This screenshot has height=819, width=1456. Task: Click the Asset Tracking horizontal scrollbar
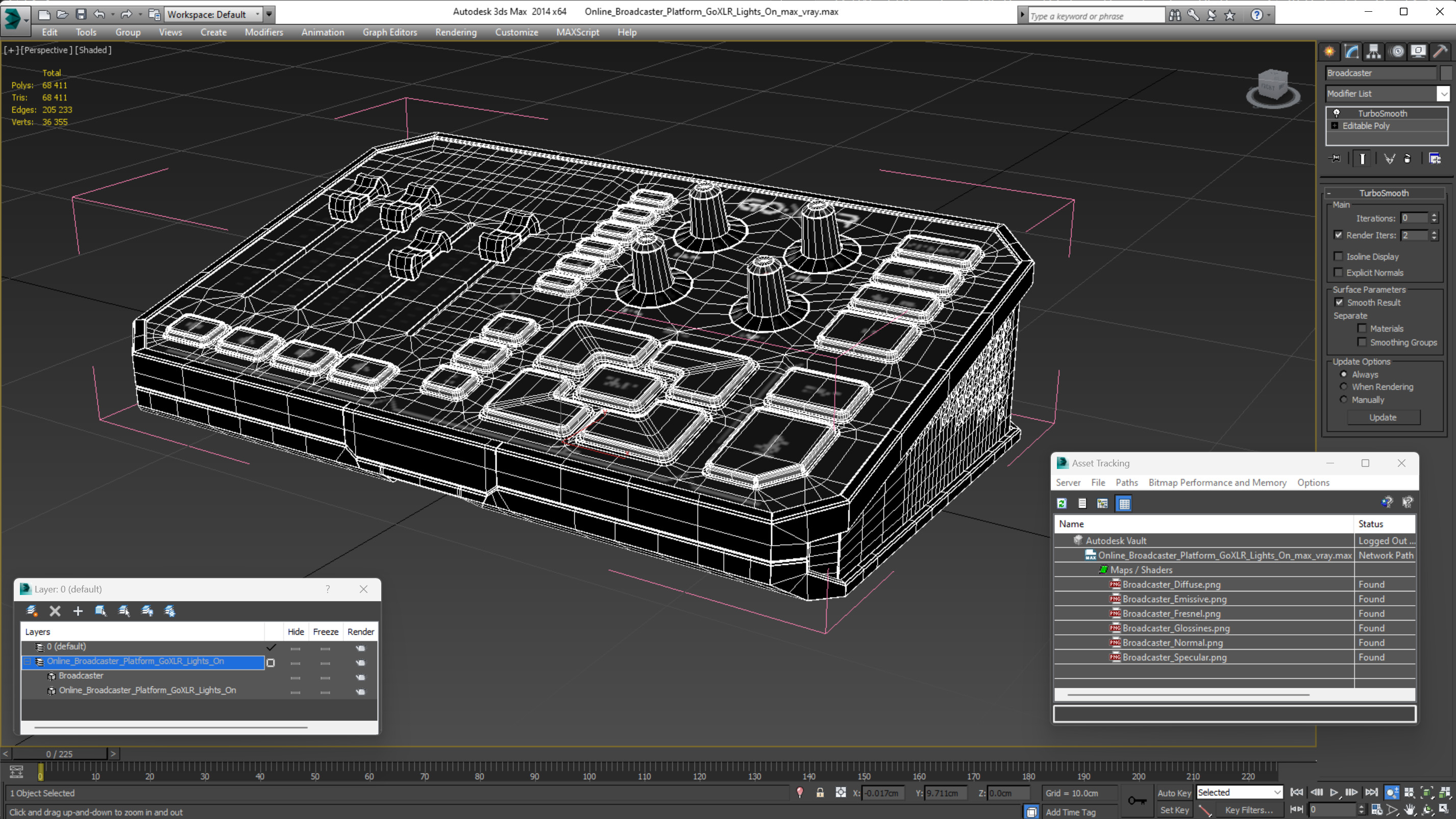(x=1188, y=694)
